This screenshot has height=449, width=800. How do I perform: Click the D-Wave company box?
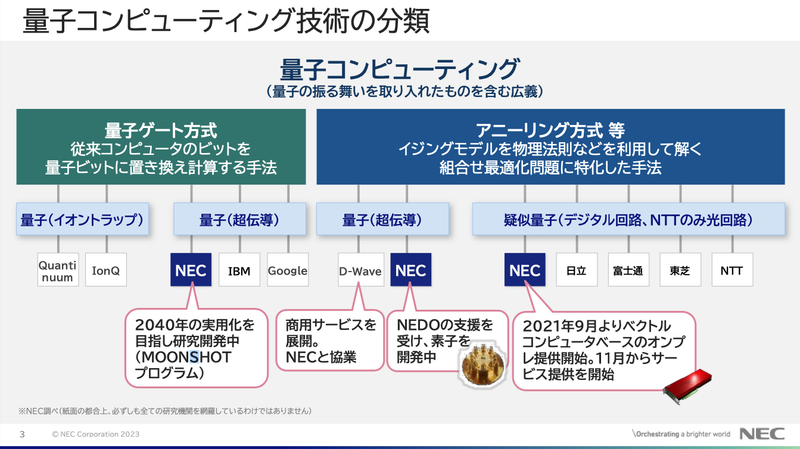point(360,270)
